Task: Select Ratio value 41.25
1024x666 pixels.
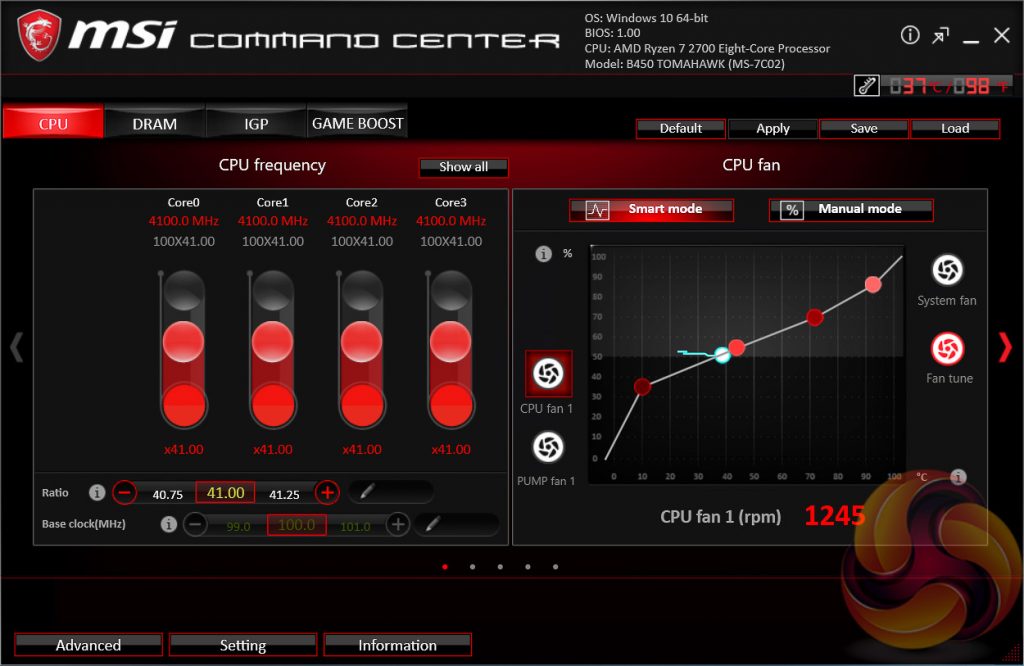Action: point(284,494)
